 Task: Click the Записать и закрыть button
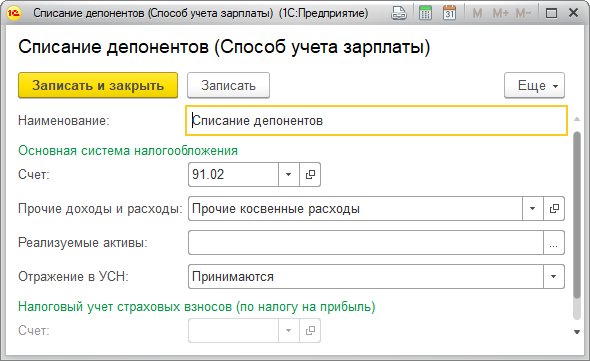(98, 85)
